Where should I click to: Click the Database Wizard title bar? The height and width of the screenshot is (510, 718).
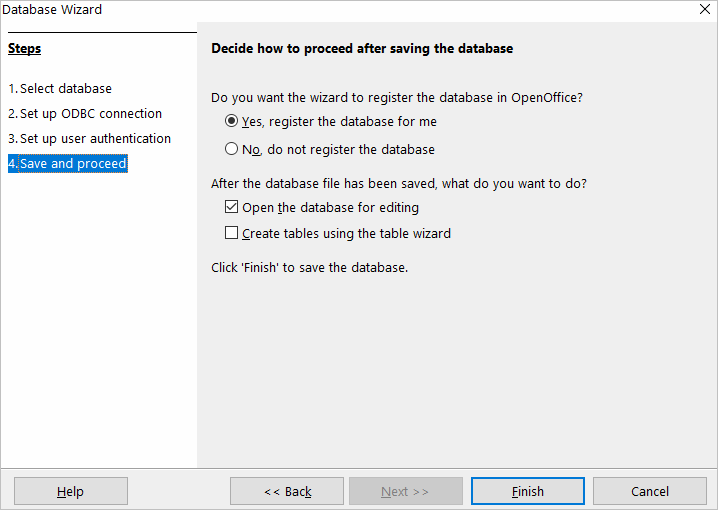[300, 10]
